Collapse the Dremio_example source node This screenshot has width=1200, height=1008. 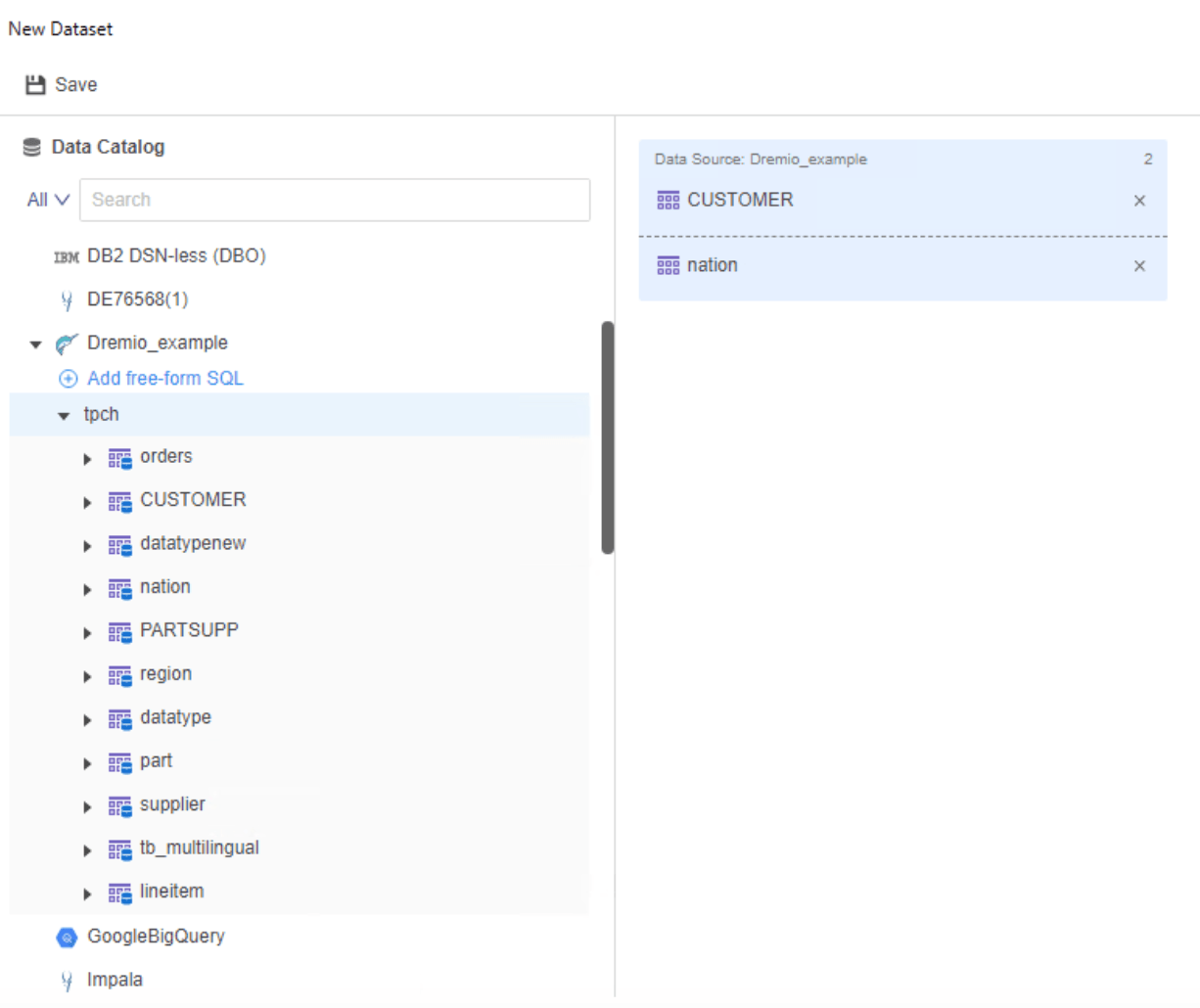point(36,344)
